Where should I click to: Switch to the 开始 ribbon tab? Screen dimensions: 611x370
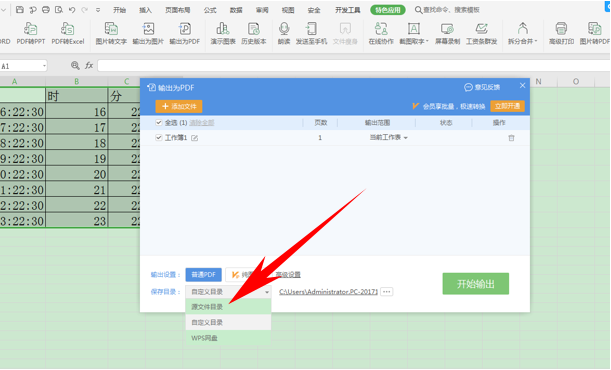coord(120,10)
